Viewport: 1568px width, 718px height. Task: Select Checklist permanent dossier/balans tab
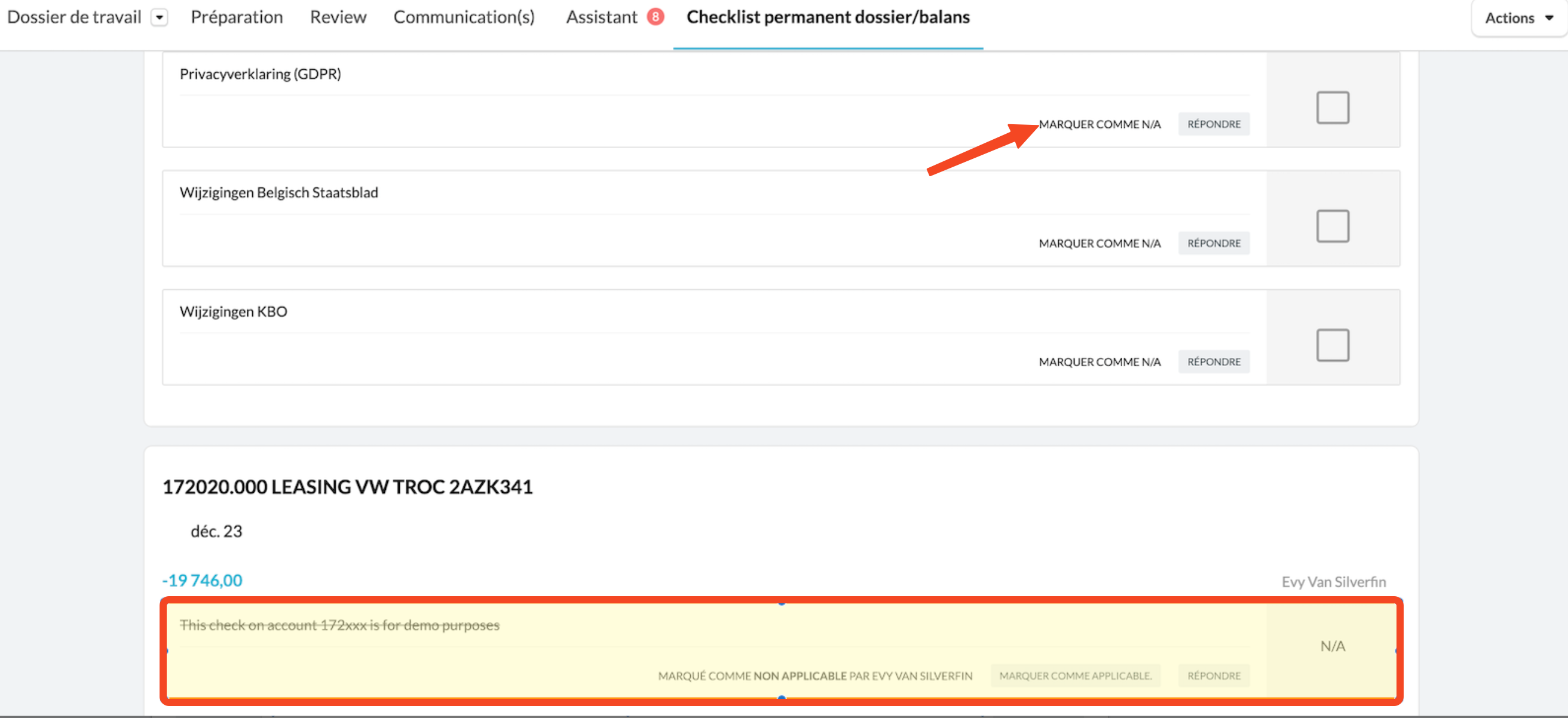point(828,17)
